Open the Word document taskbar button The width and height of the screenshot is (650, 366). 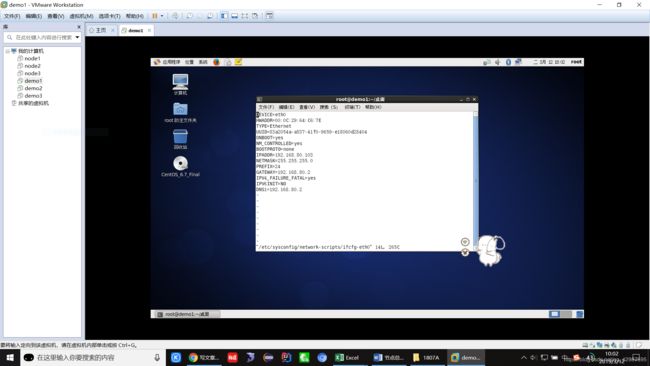point(388,357)
